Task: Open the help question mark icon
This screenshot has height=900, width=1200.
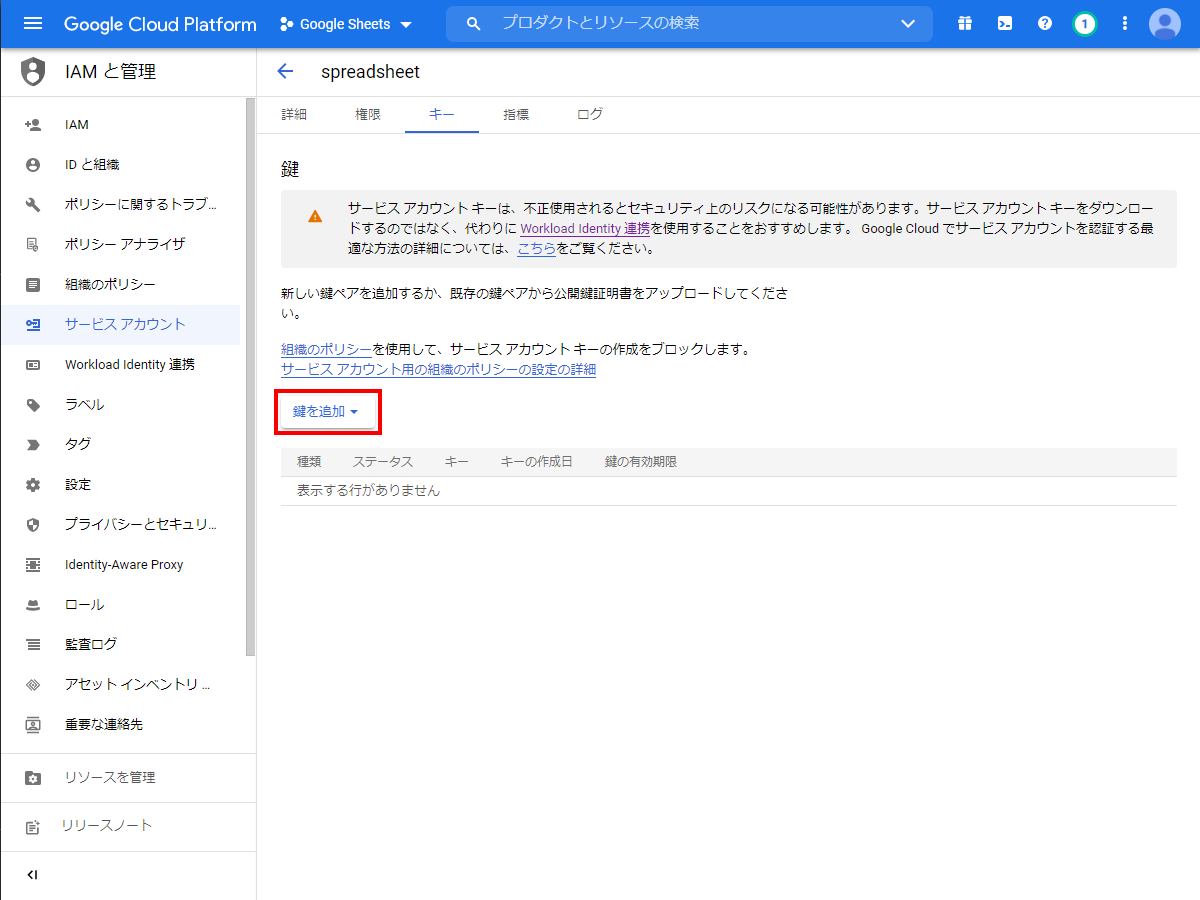Action: (x=1045, y=23)
